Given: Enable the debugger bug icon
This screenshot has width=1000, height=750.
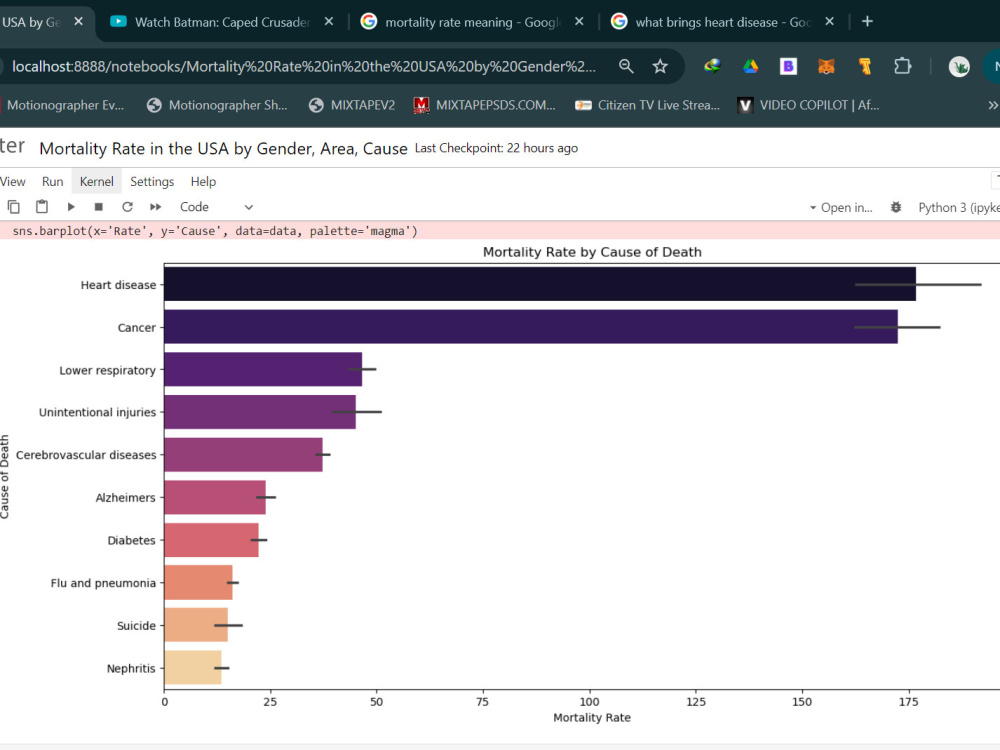Looking at the screenshot, I should coord(895,207).
